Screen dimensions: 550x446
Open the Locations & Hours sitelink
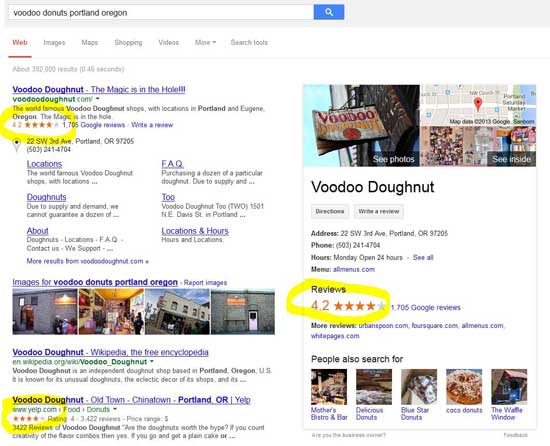click(195, 231)
